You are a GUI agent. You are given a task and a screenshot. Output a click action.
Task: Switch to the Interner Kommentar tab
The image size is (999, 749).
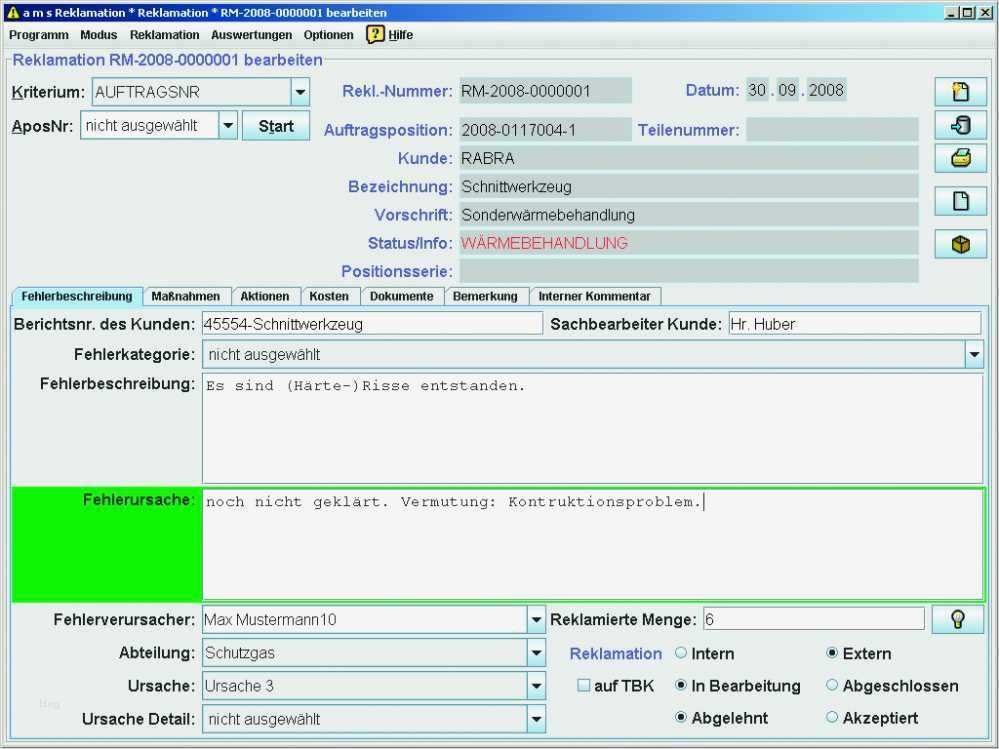594,296
